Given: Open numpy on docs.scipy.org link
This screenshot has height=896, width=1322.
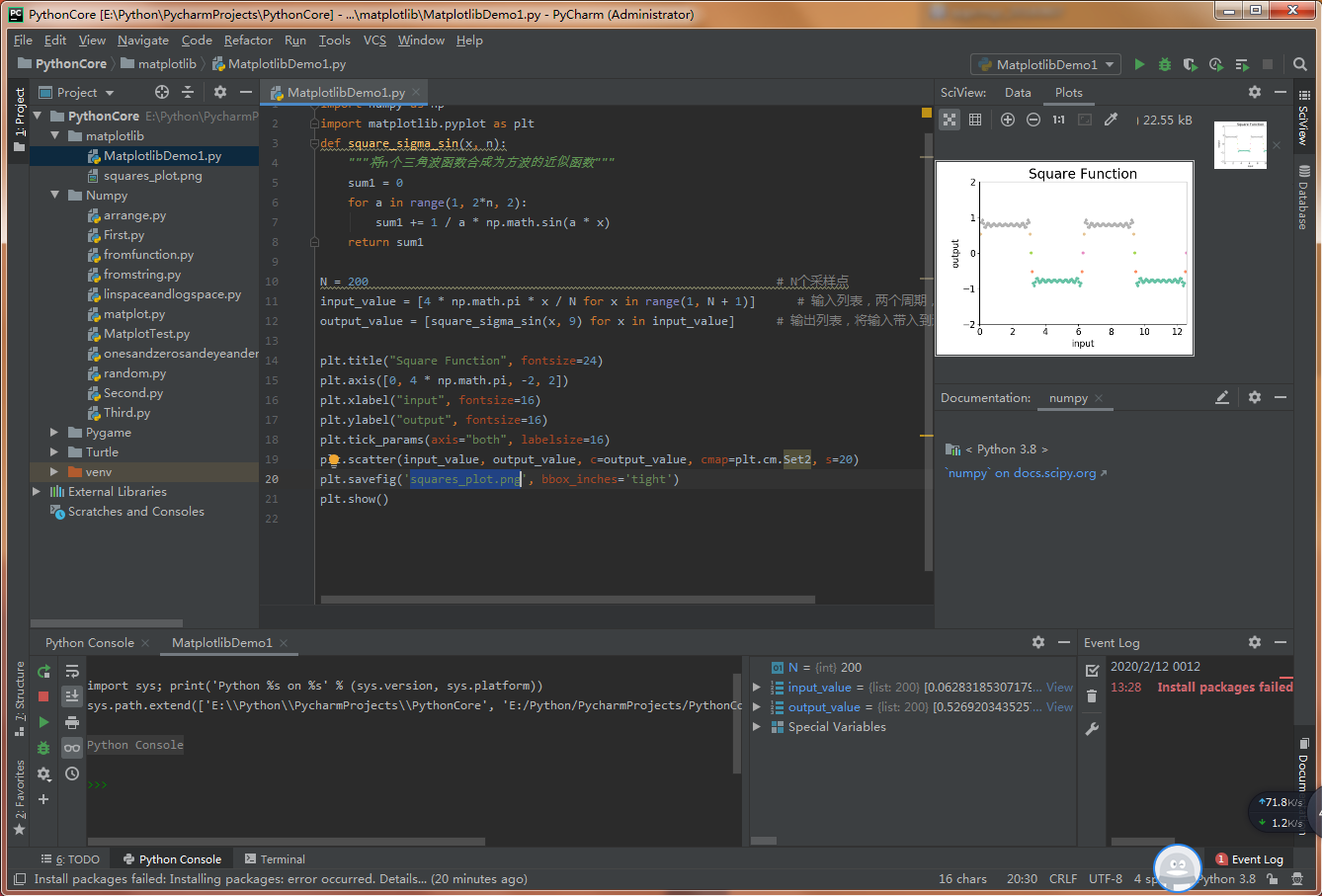Looking at the screenshot, I should pos(1026,473).
